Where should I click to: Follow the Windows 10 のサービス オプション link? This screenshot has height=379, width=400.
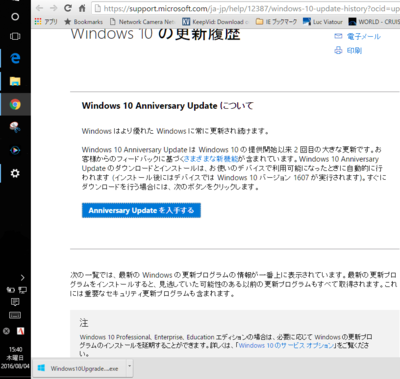click(x=286, y=345)
